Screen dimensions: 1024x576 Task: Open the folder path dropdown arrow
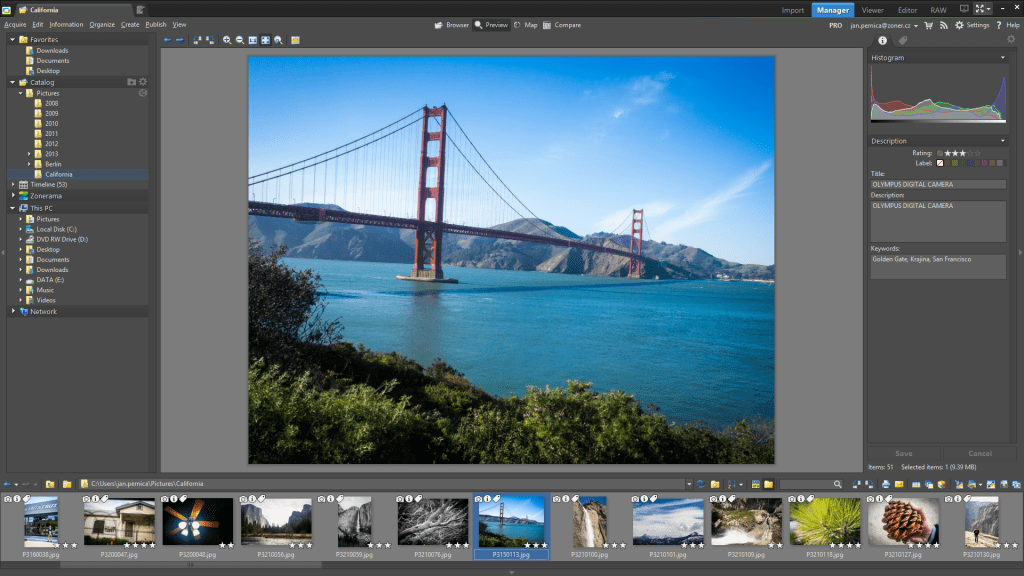688,484
